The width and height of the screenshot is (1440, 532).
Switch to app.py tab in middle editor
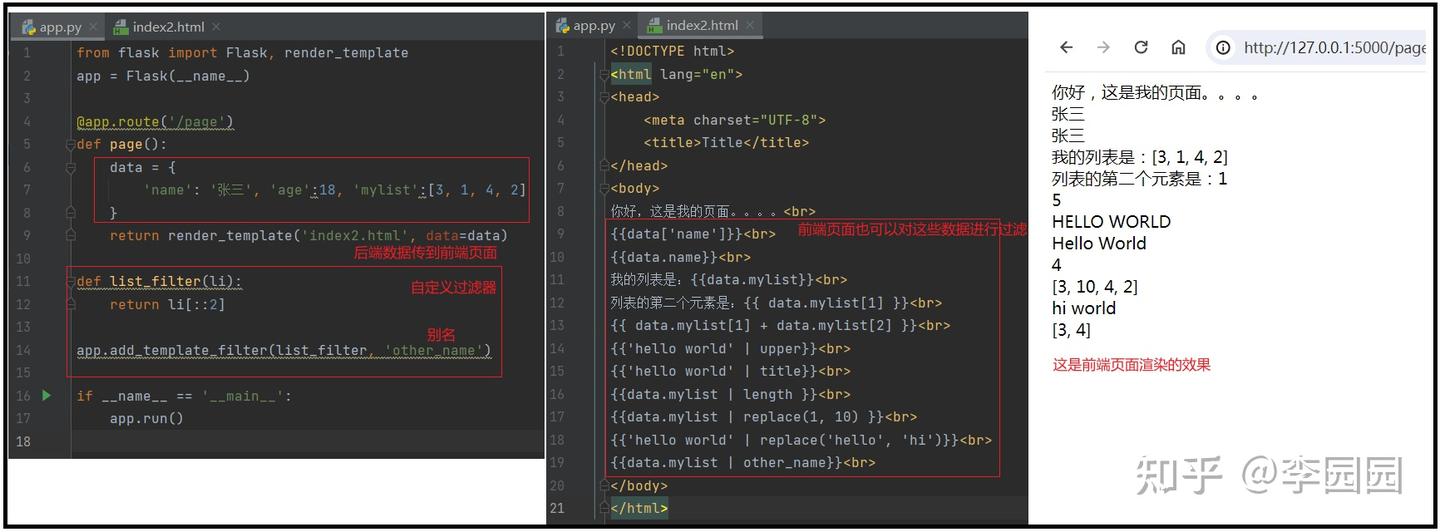[x=594, y=25]
